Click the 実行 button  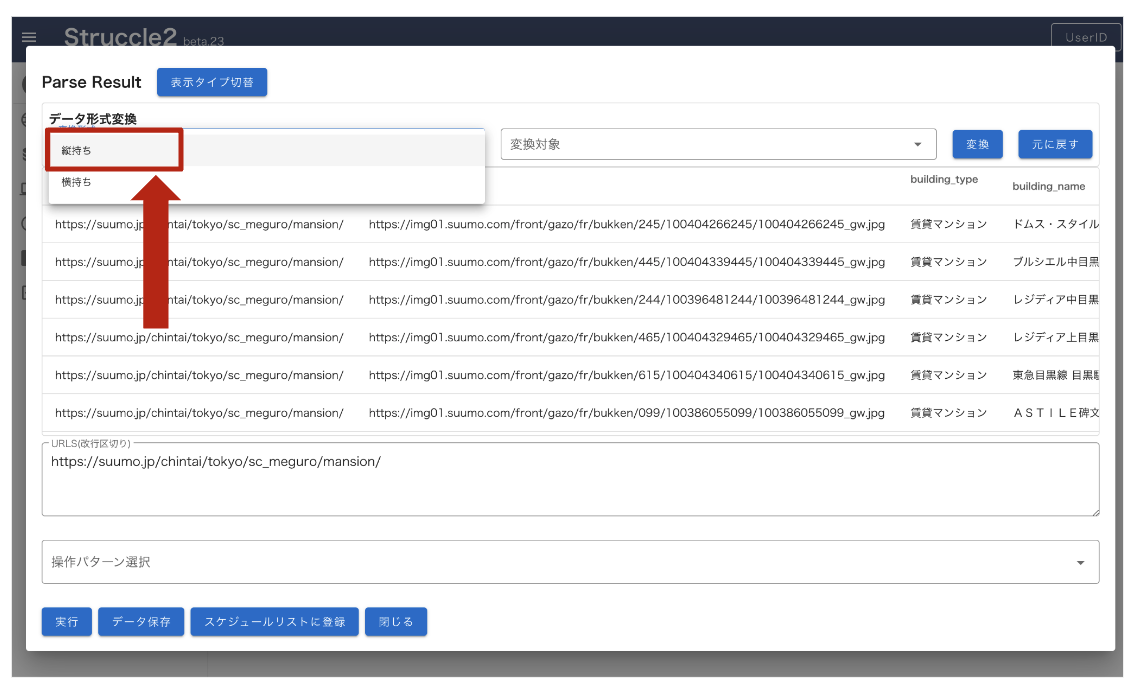click(x=66, y=621)
